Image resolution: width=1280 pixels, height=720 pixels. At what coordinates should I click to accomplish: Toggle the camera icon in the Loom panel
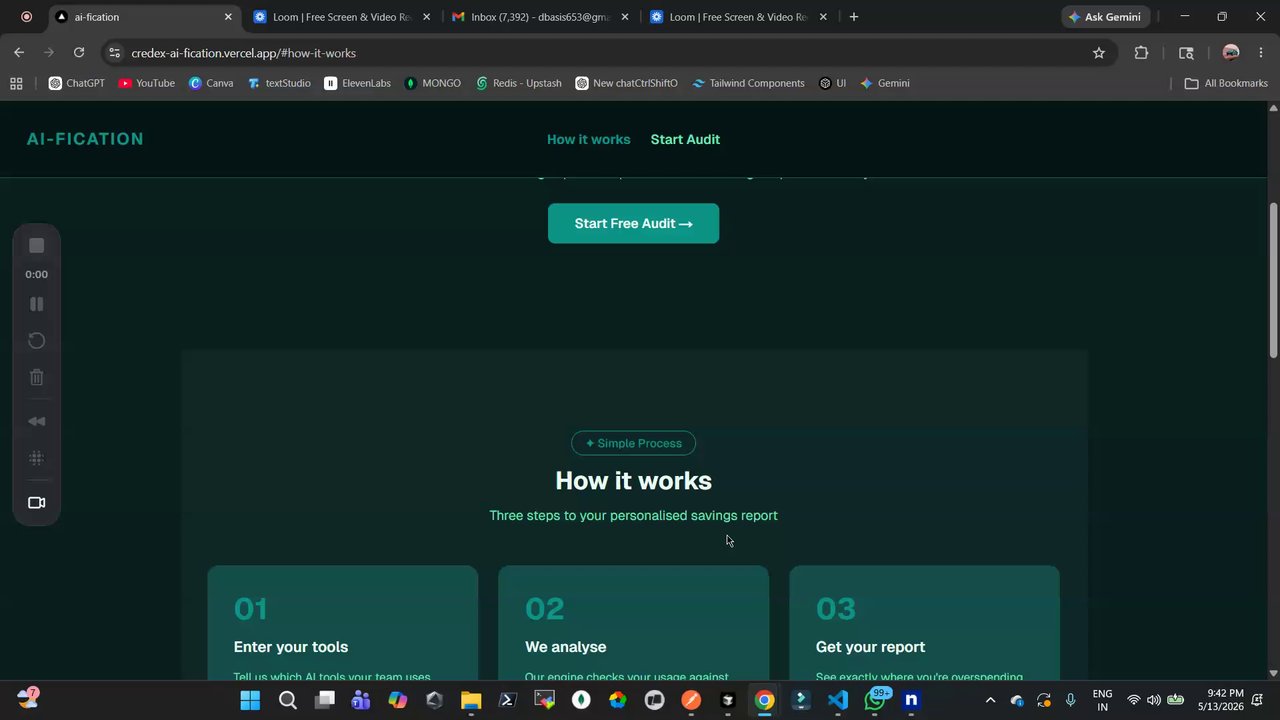(36, 503)
